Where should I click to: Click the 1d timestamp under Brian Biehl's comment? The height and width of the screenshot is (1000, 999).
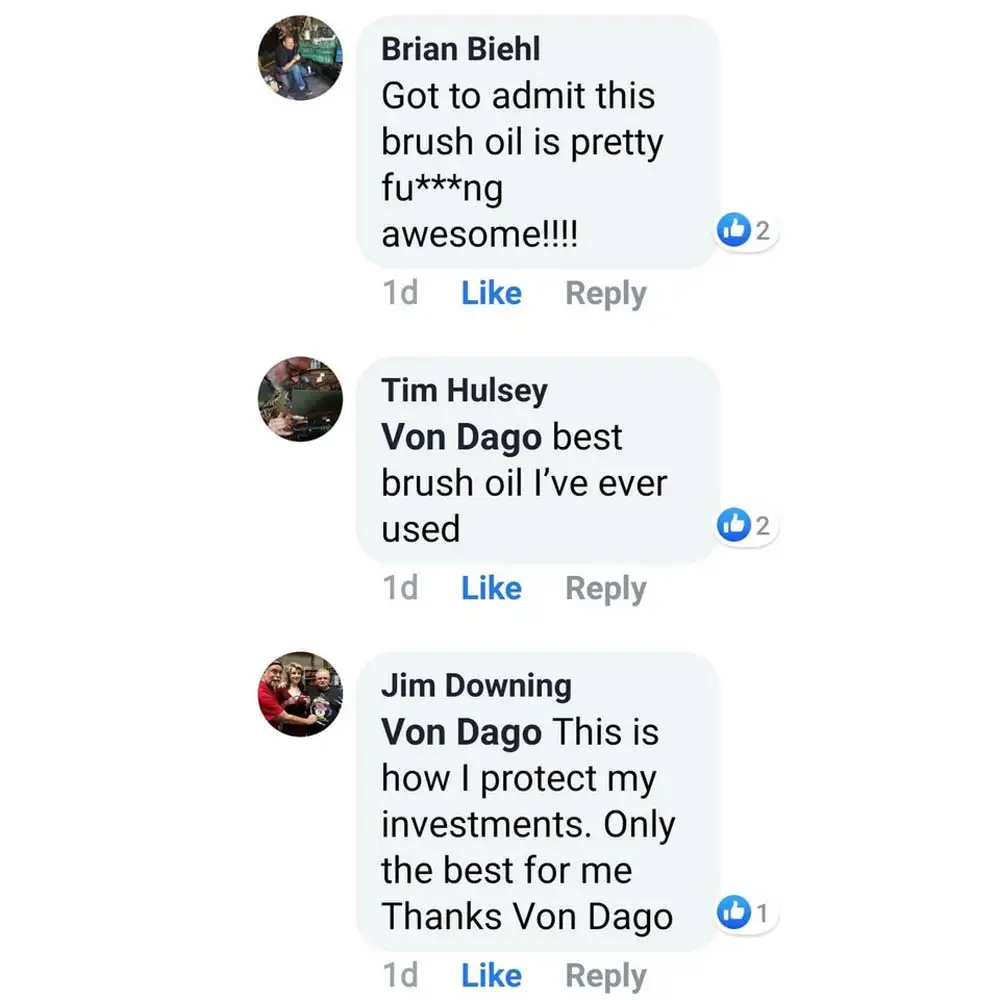point(400,293)
